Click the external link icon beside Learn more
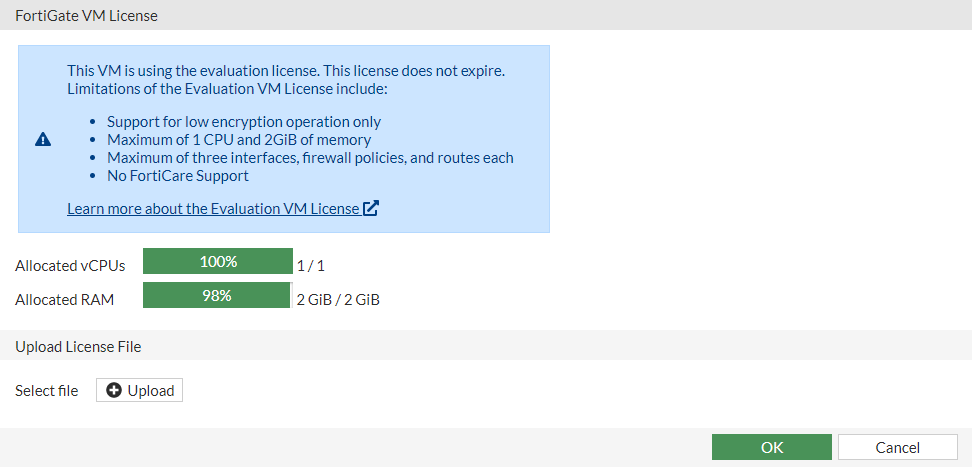 371,209
